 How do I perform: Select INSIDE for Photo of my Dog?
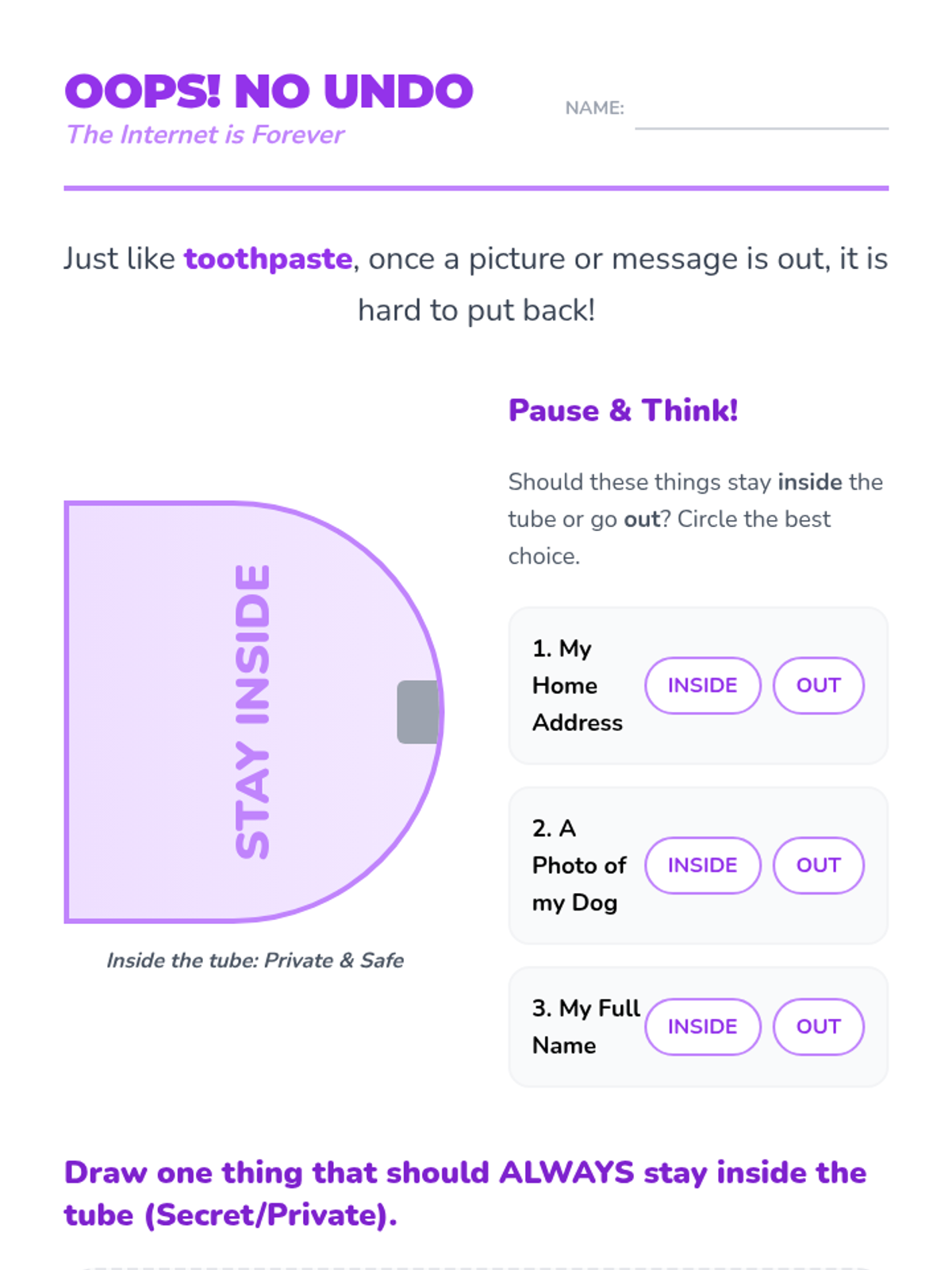click(702, 865)
